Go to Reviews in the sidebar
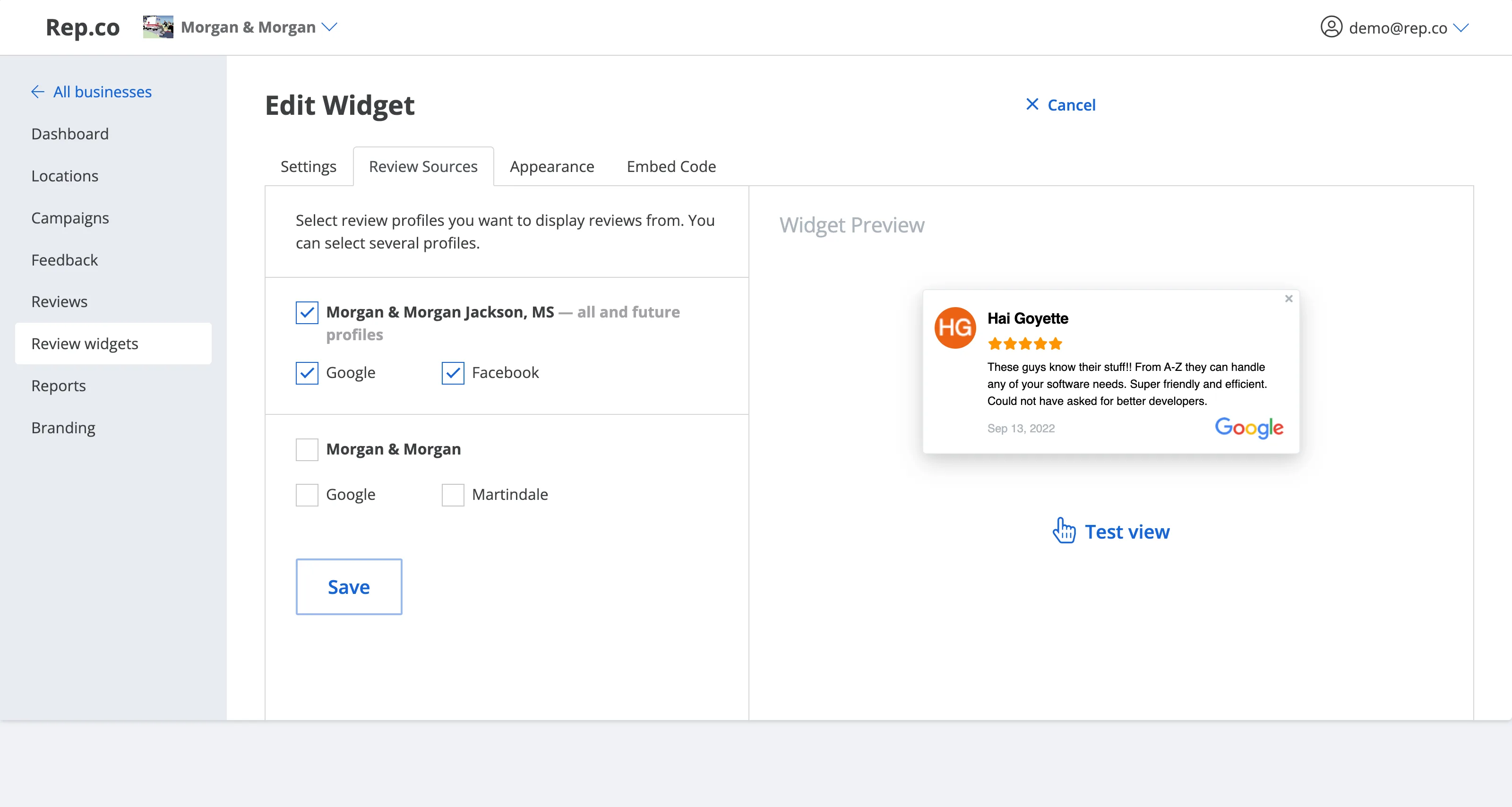 click(x=59, y=301)
